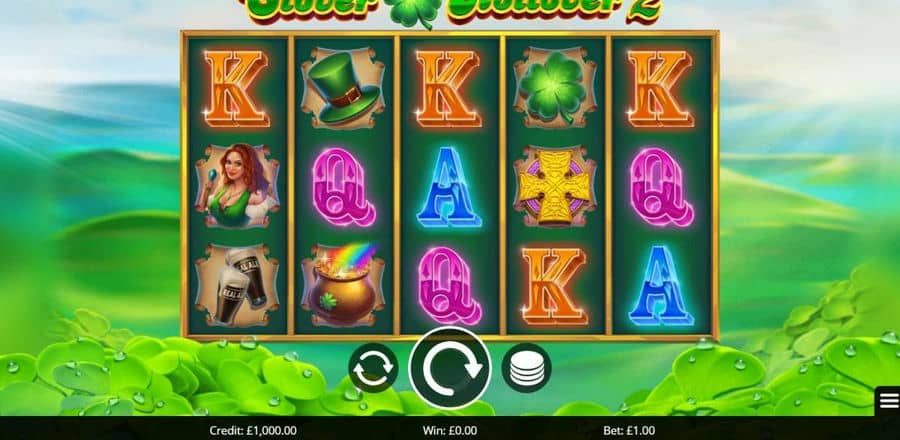Screen dimensions: 900x440
Task: Click the orange K at bottom of reel four
Action: click(554, 286)
